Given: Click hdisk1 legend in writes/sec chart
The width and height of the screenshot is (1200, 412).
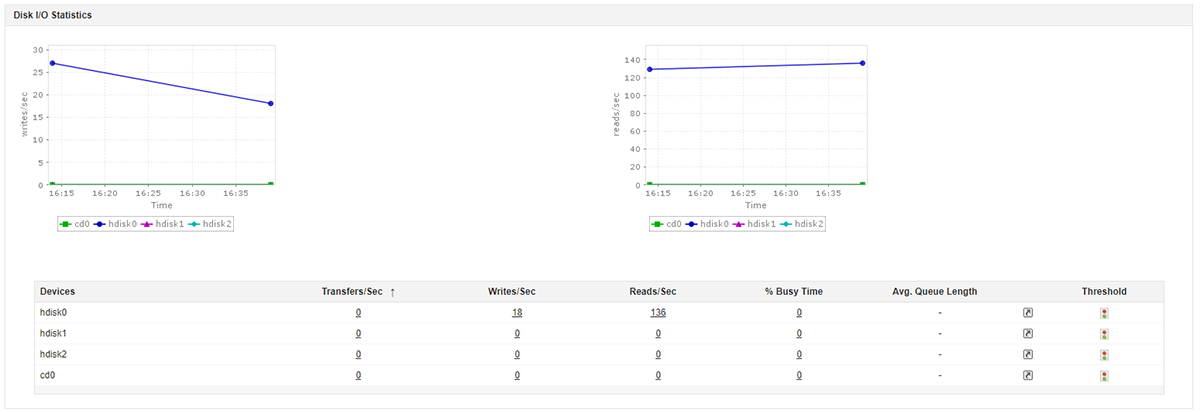Looking at the screenshot, I should point(165,224).
